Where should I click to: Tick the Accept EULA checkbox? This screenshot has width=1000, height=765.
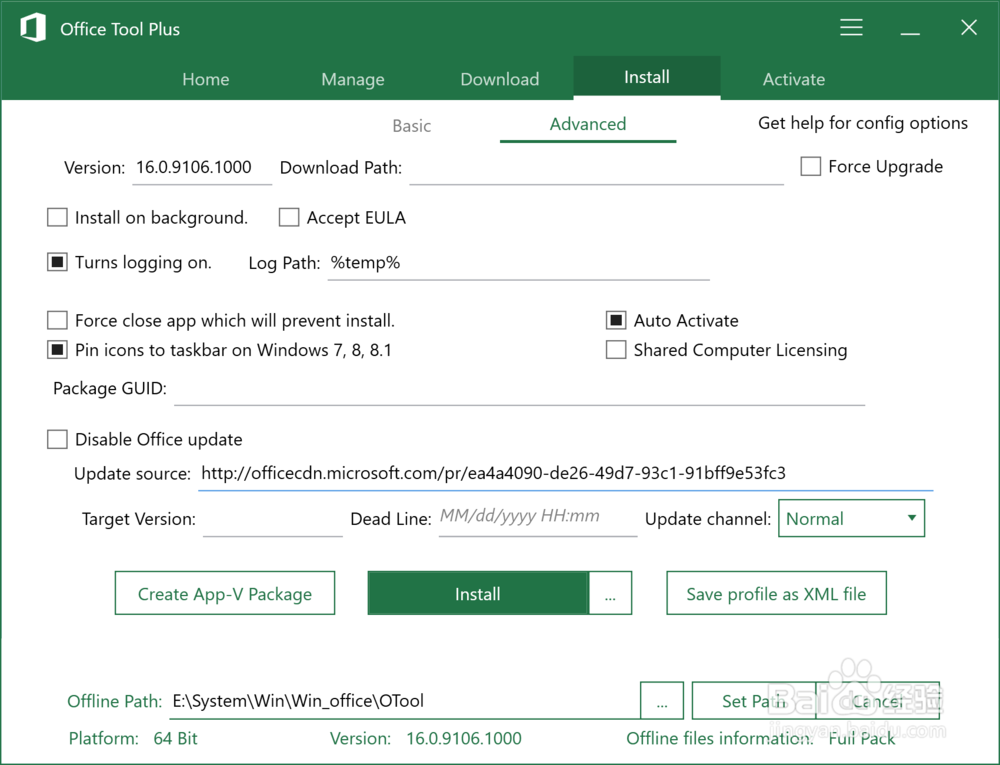tap(289, 217)
